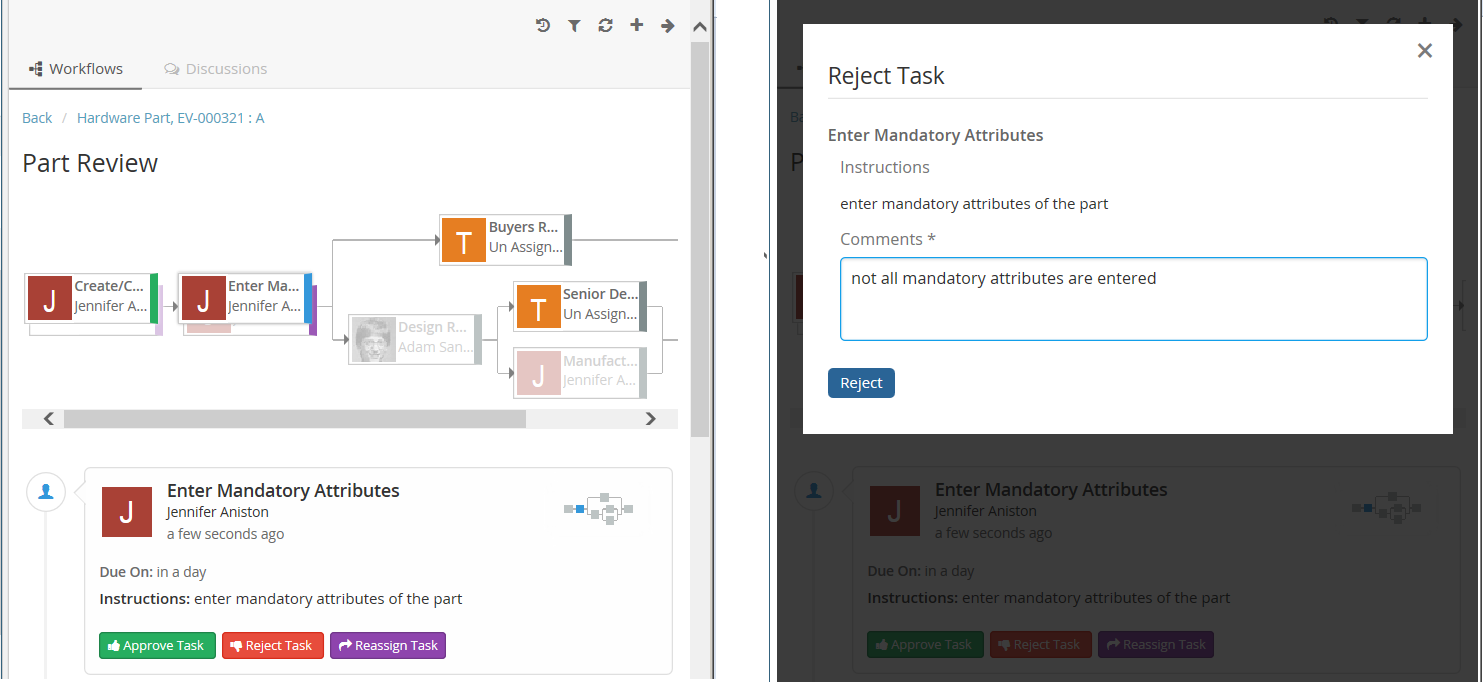
Task: Switch to the Discussions tab
Action: (x=216, y=69)
